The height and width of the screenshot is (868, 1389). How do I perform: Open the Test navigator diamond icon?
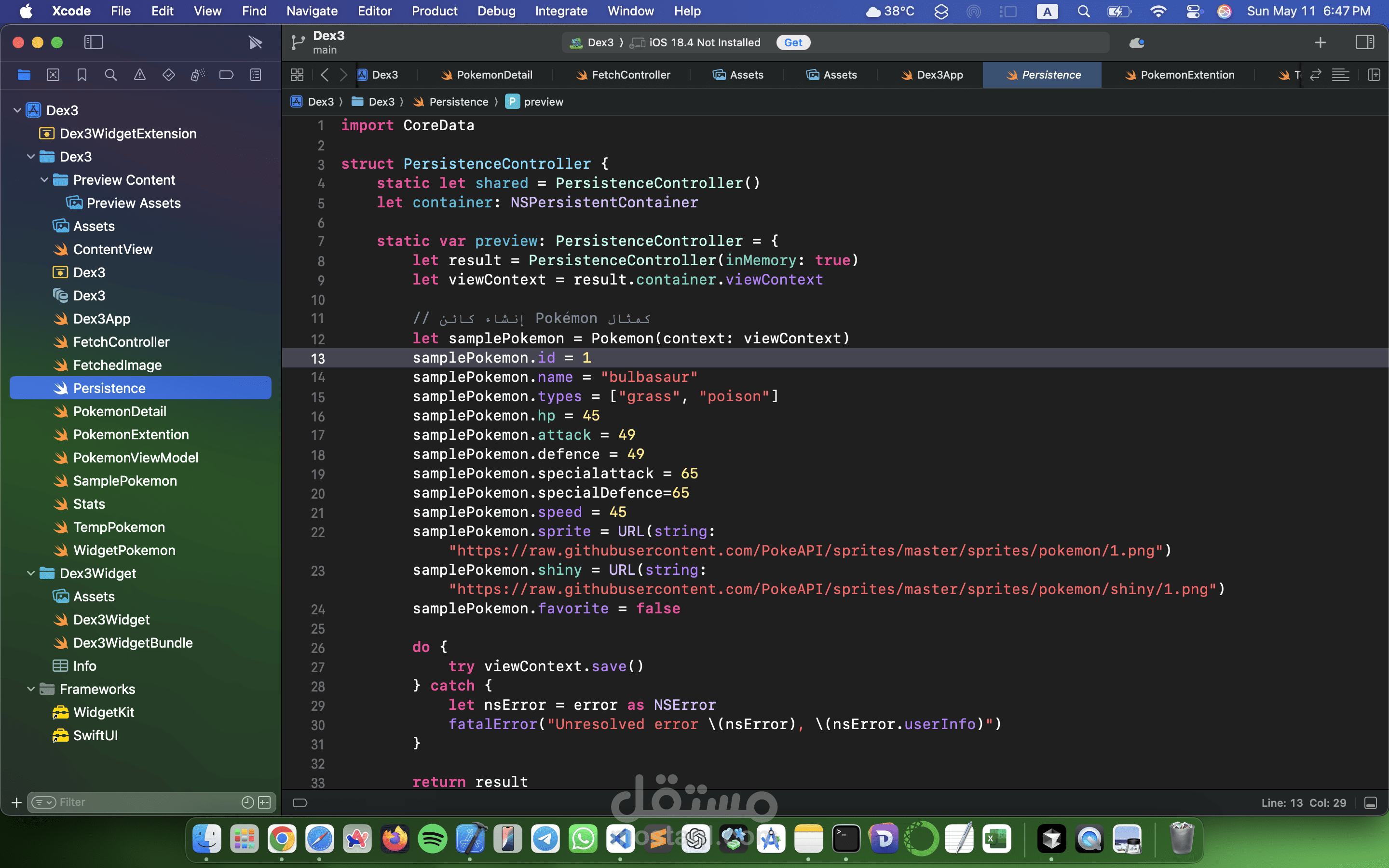[x=169, y=75]
